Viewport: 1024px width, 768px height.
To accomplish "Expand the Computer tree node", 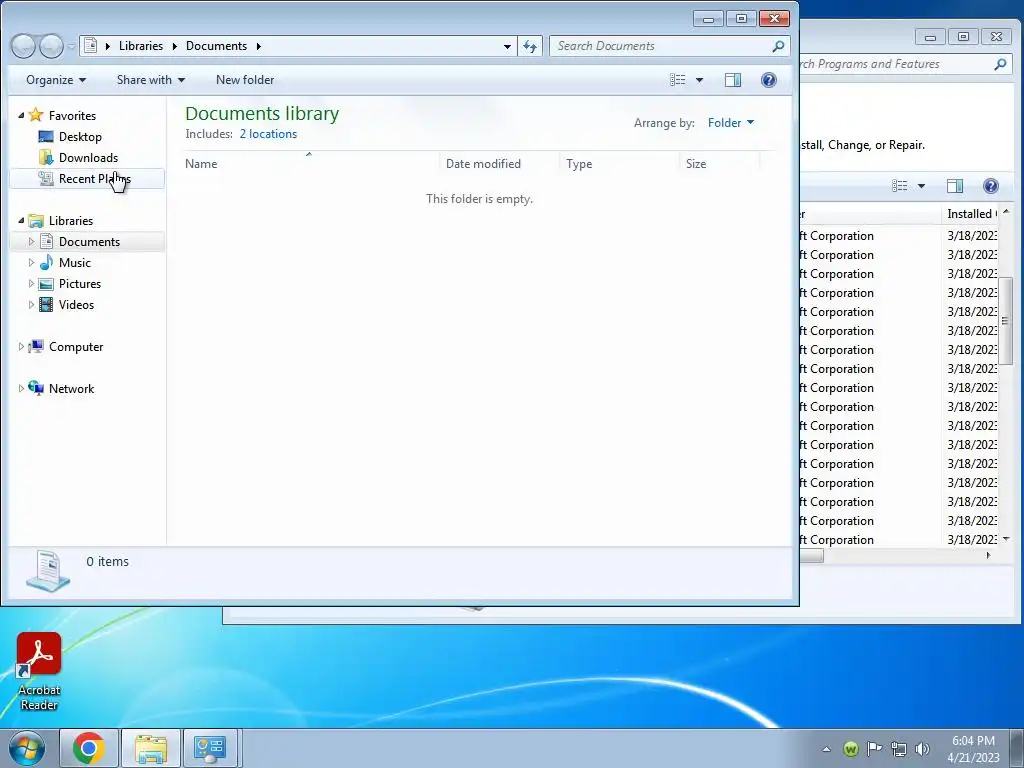I will (21, 346).
